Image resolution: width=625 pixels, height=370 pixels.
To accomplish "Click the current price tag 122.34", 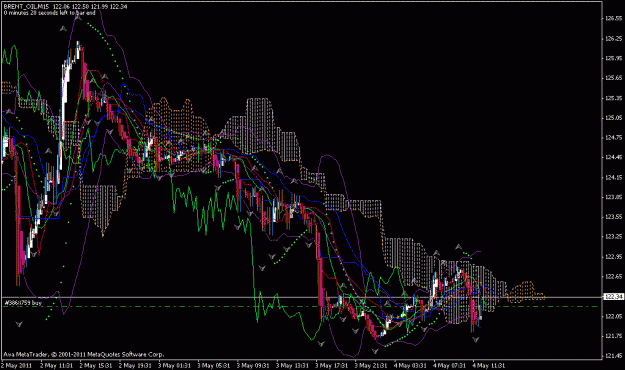I will pyautogui.click(x=614, y=296).
